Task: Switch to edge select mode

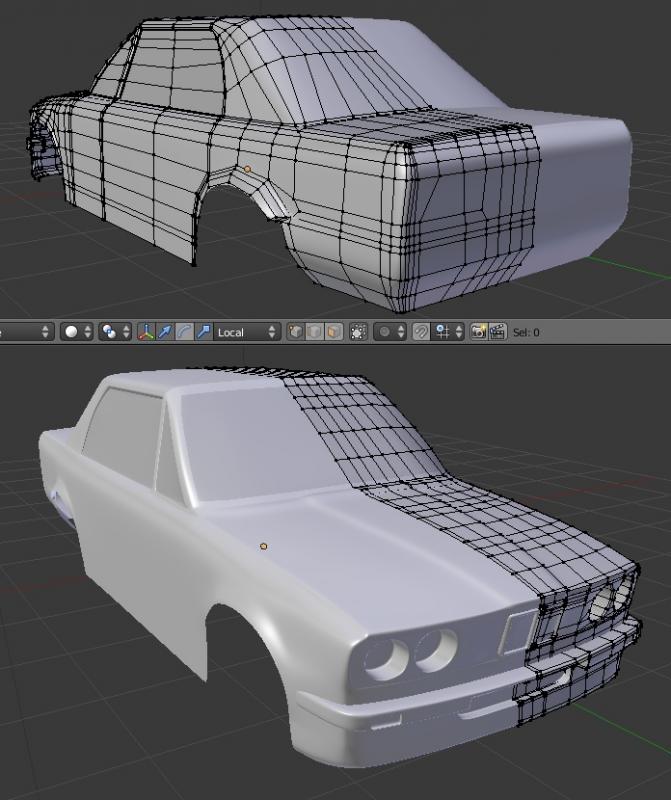Action: [x=314, y=332]
